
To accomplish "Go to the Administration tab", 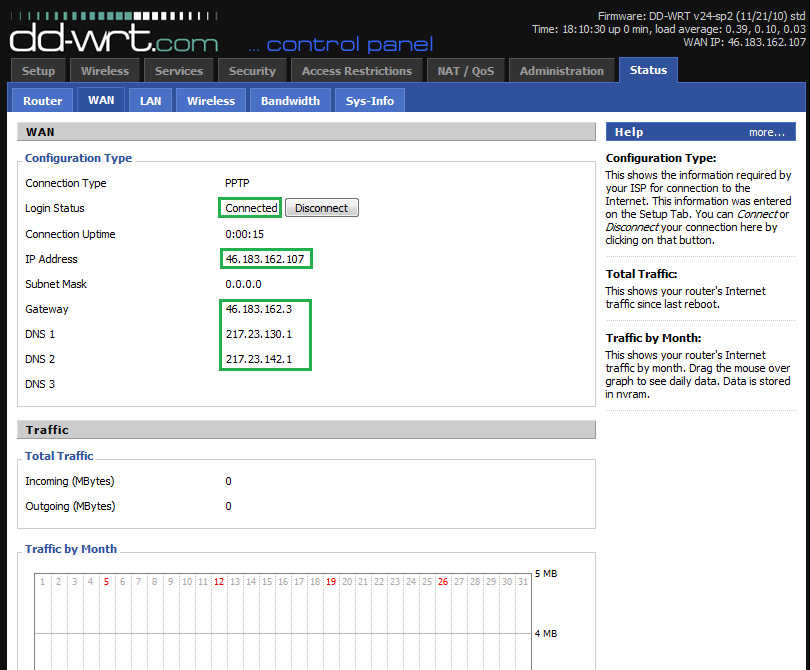I will coord(562,71).
